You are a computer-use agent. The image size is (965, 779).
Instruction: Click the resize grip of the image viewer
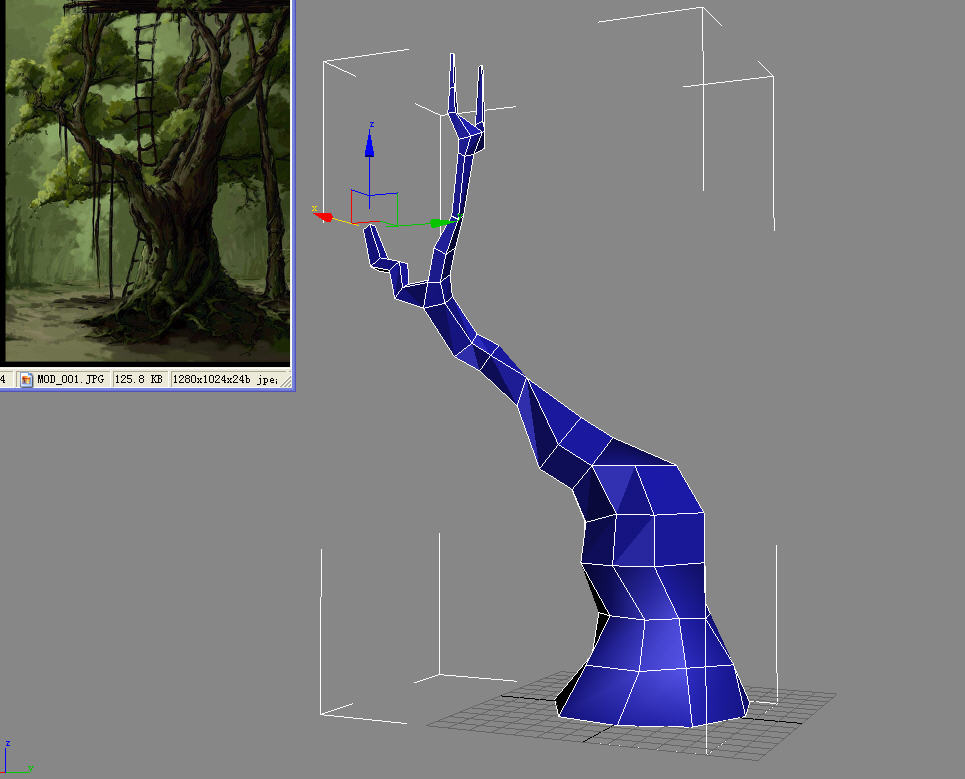(x=284, y=381)
